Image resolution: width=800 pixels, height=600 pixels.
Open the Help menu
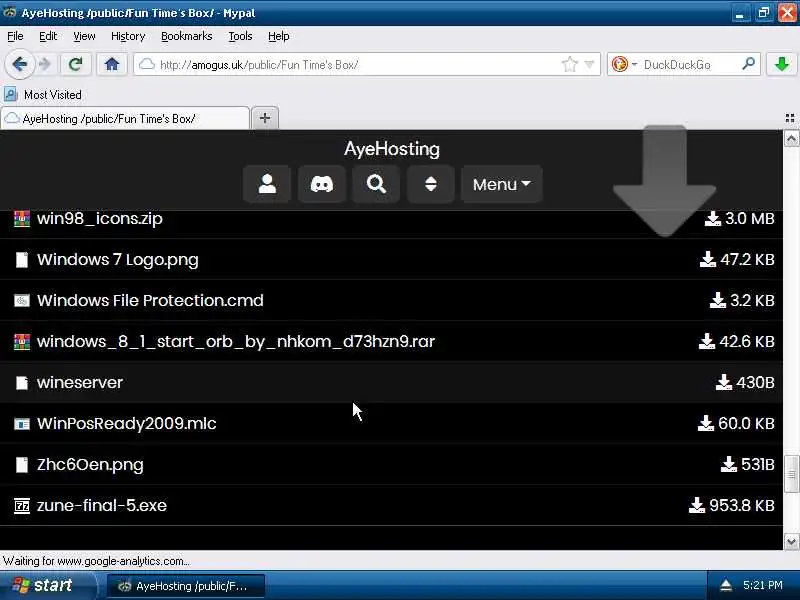pyautogui.click(x=279, y=36)
